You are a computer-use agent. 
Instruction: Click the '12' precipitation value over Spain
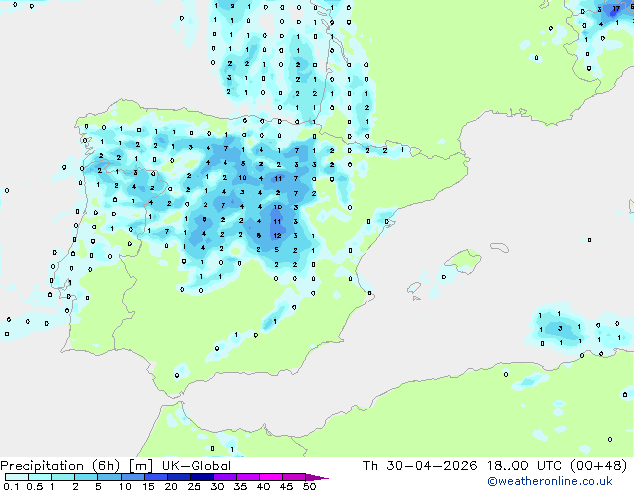[x=277, y=235]
